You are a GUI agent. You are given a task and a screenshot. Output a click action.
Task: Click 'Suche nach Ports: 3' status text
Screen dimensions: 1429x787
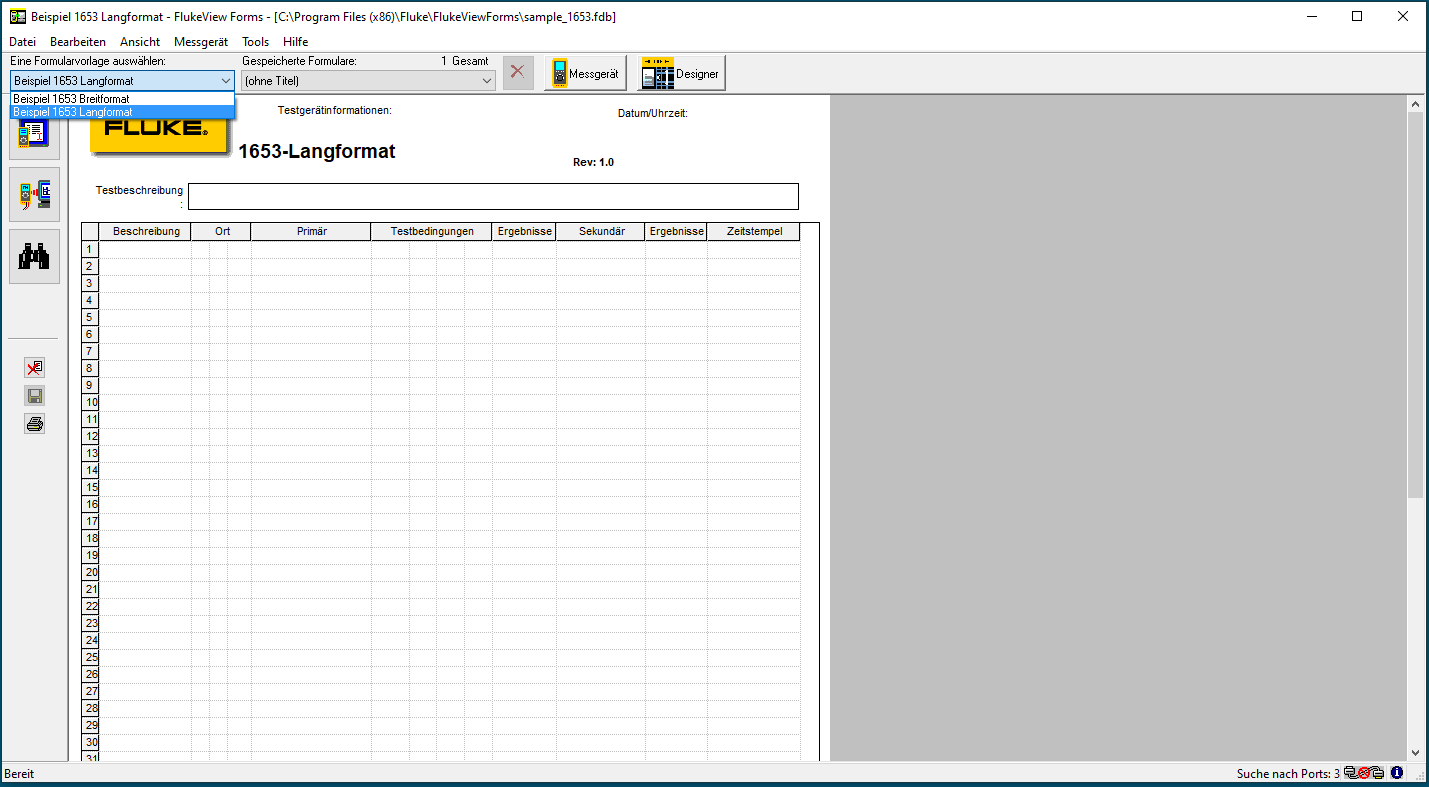click(1288, 774)
